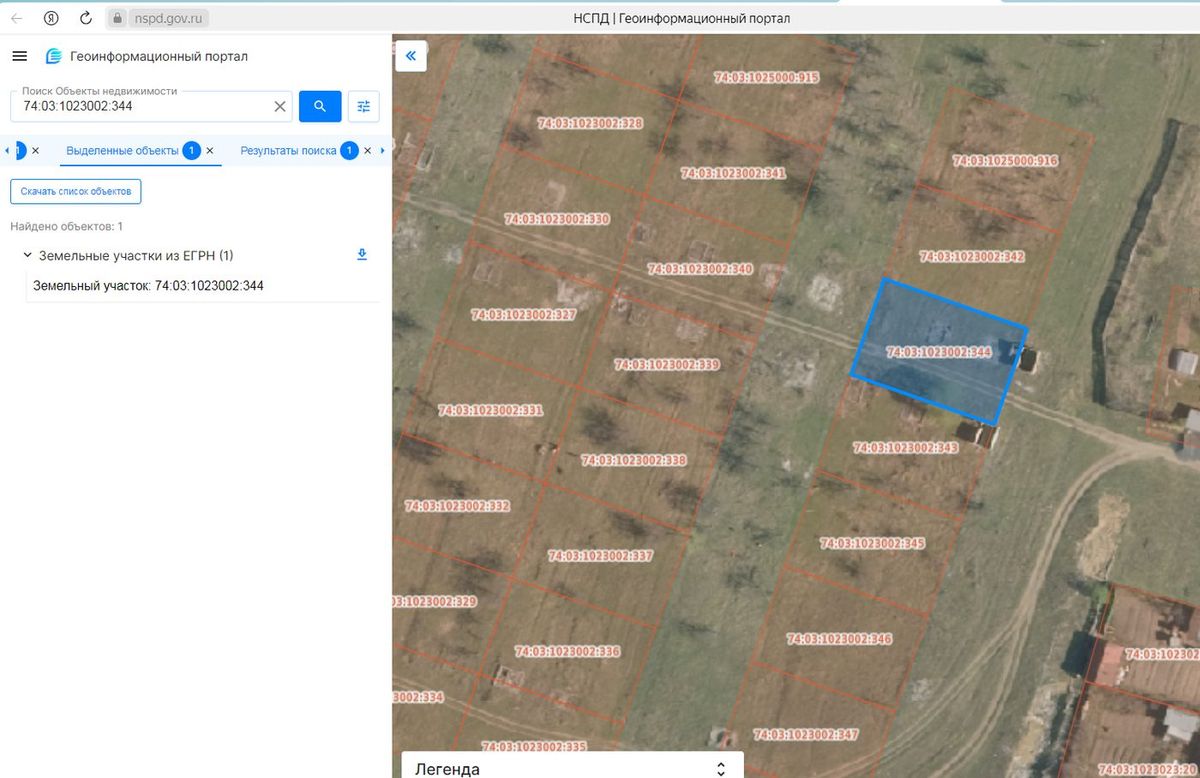Open the search filter settings

pyautogui.click(x=364, y=106)
